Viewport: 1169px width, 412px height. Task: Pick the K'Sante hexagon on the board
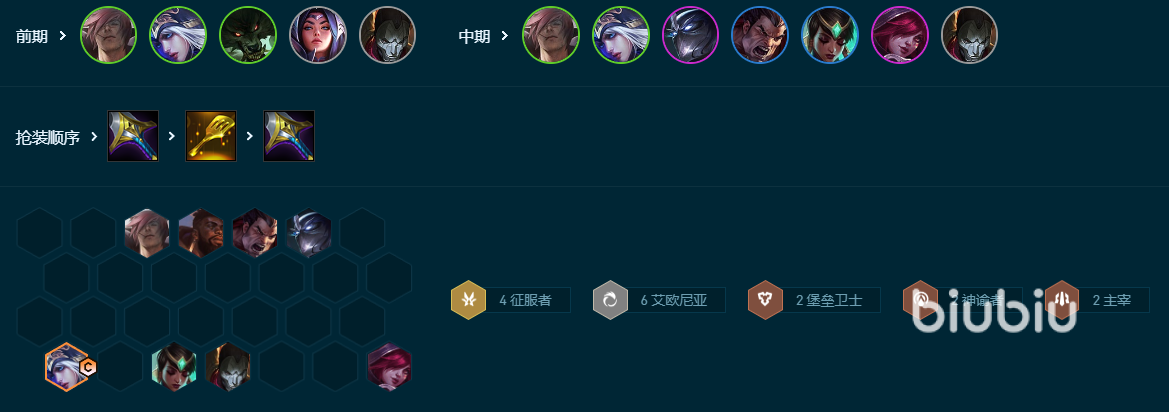tap(201, 233)
